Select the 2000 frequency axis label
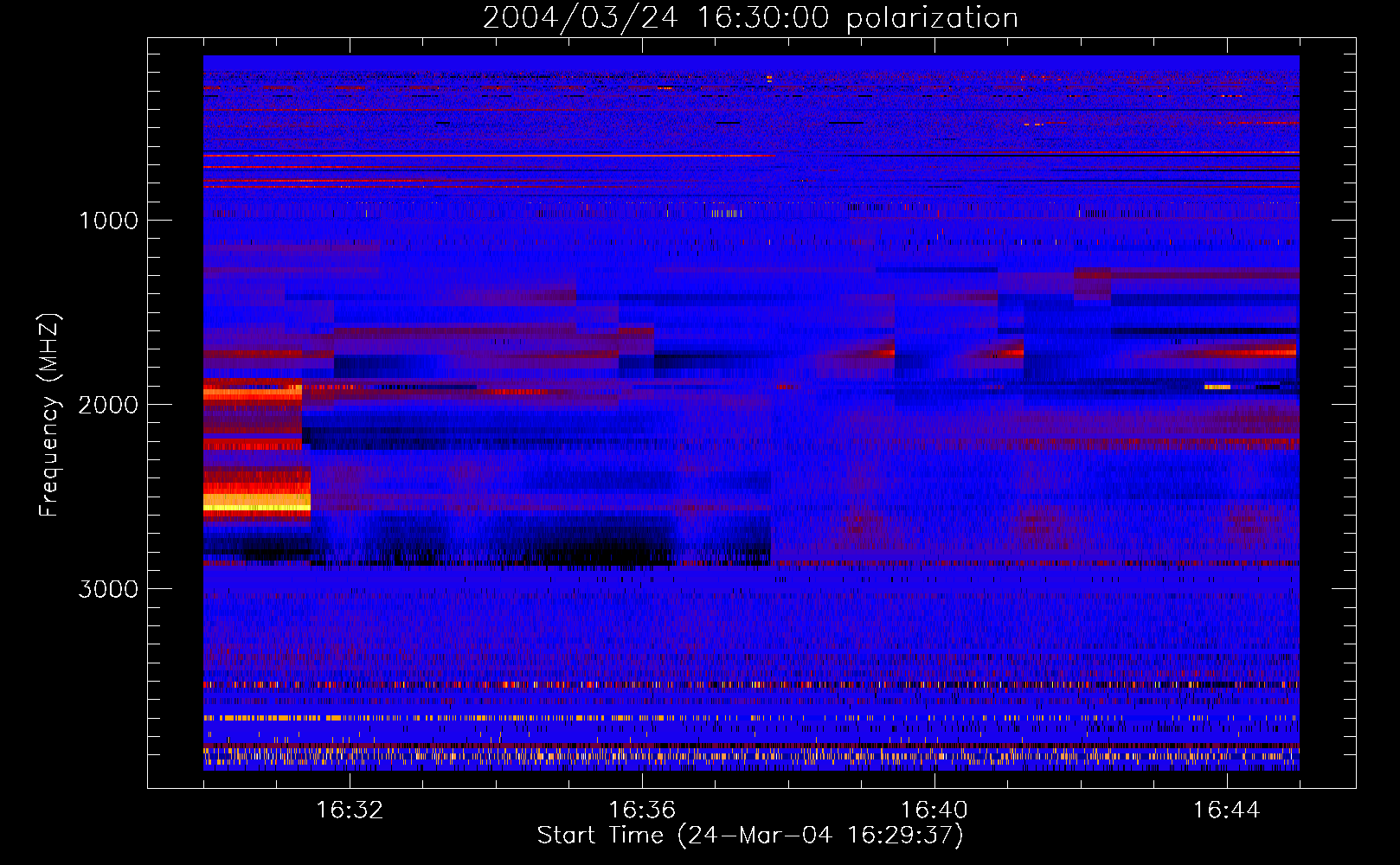 (108, 405)
